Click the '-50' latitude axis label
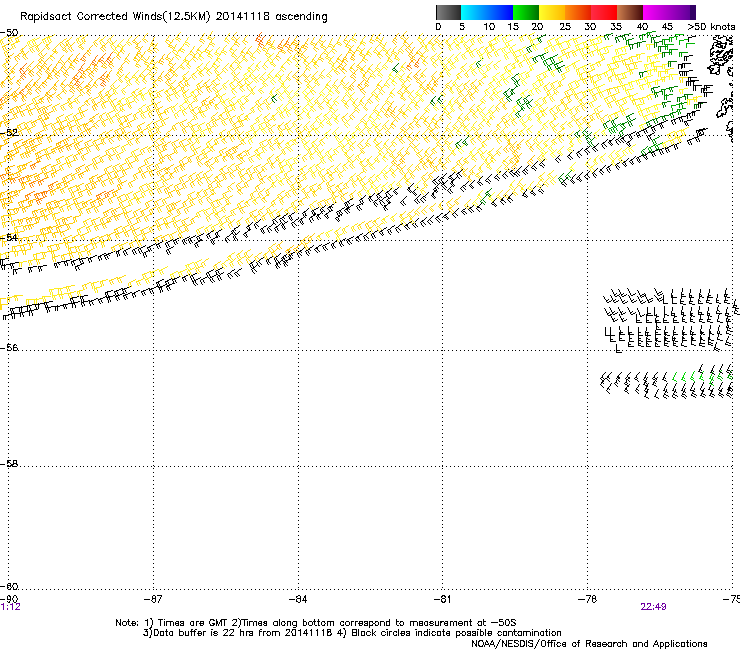 pyautogui.click(x=9, y=33)
